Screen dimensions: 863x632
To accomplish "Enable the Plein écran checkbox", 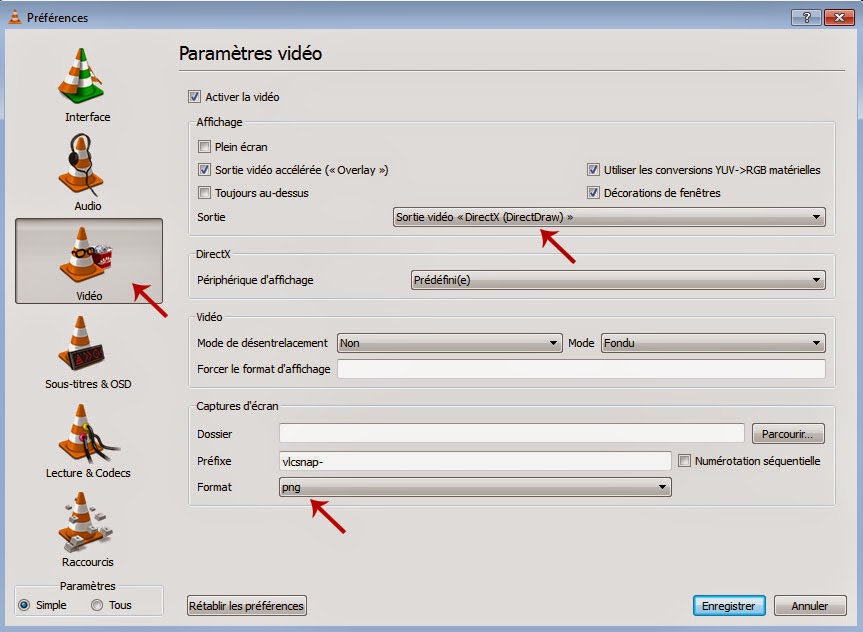I will tap(204, 147).
